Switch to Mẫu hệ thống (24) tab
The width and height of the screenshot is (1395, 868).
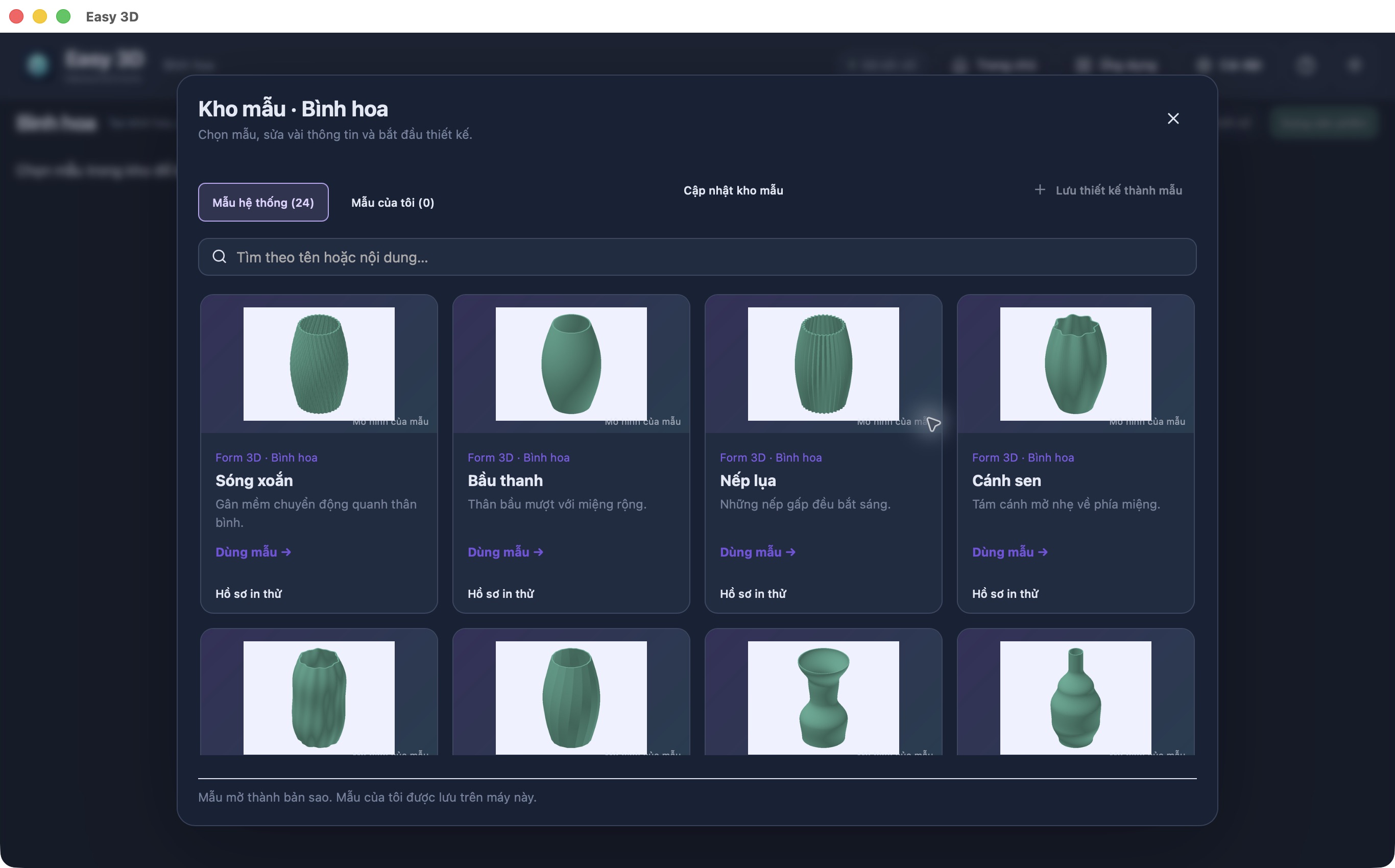(263, 202)
